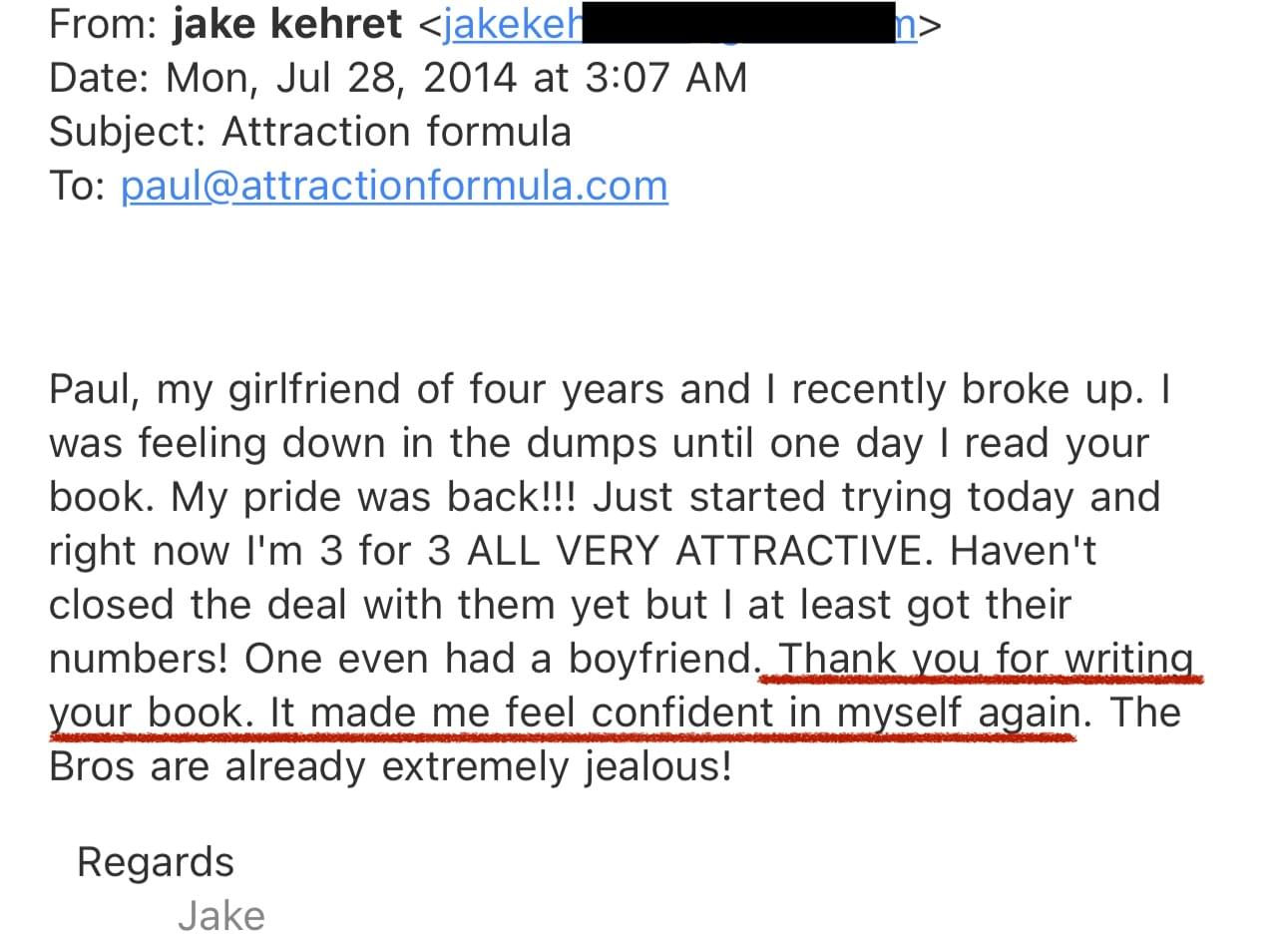The image size is (1281, 952).
Task: Click underlined phrase Thank you for writing
Action: click(x=985, y=659)
